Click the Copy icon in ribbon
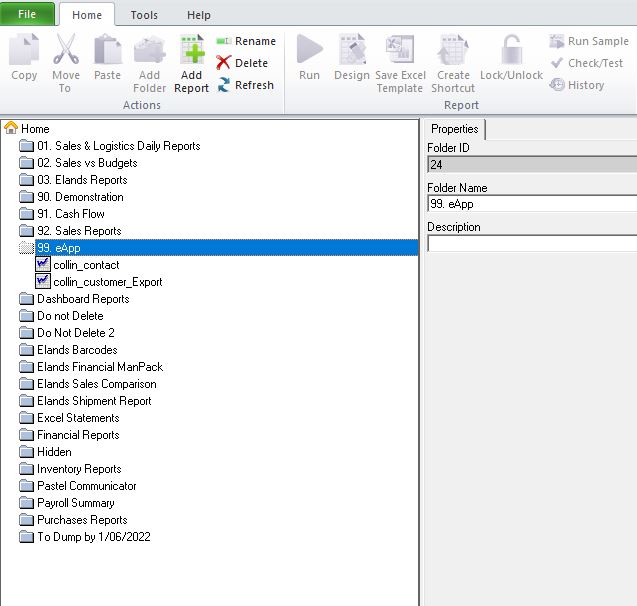The height and width of the screenshot is (606, 637). 24,52
